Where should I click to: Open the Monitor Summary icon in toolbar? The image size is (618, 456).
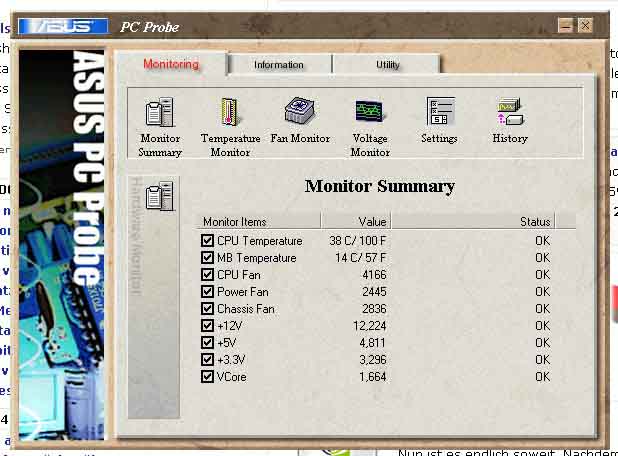coord(160,112)
